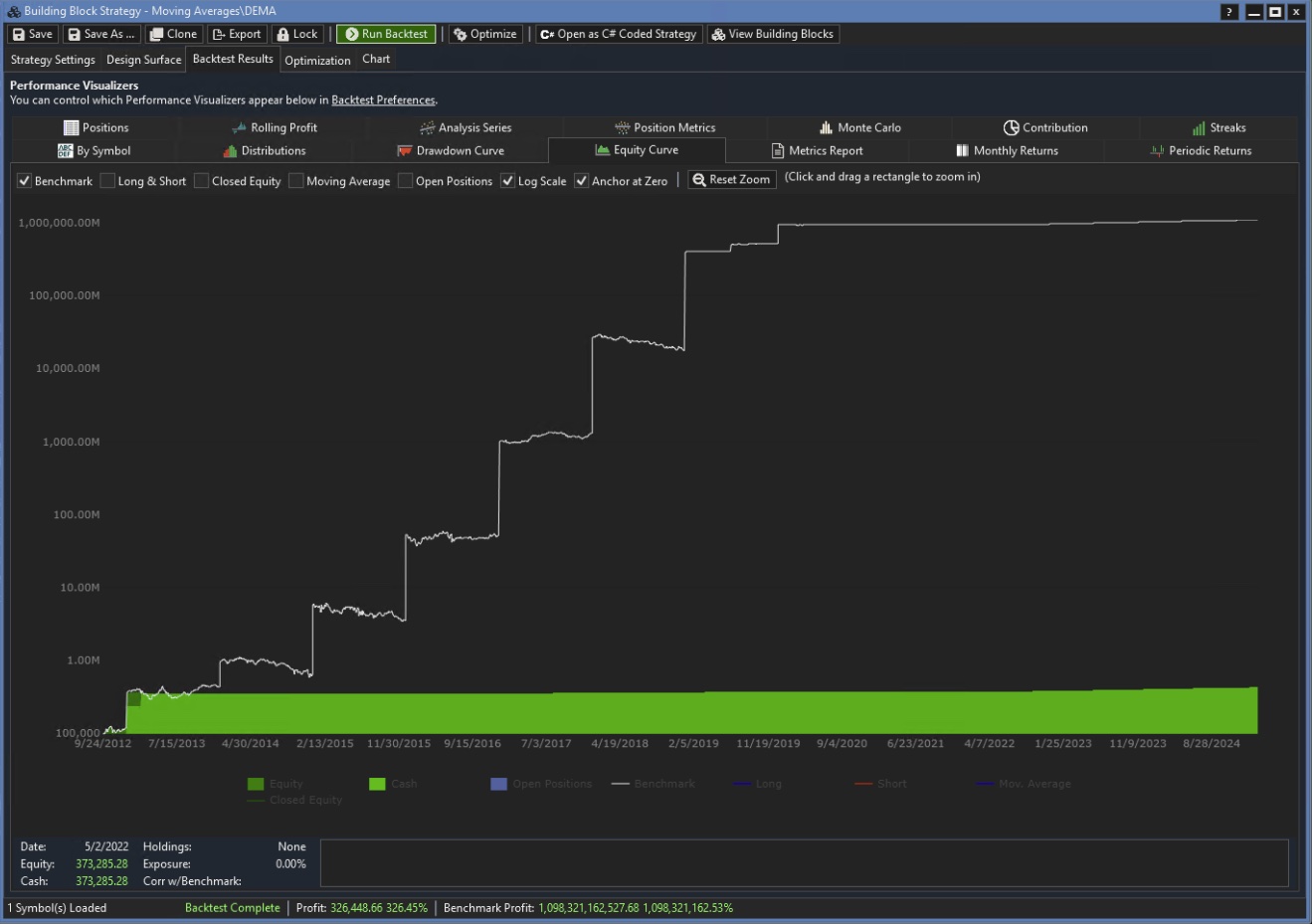Click the Clone strategy icon
The width and height of the screenshot is (1312, 924).
[157, 34]
